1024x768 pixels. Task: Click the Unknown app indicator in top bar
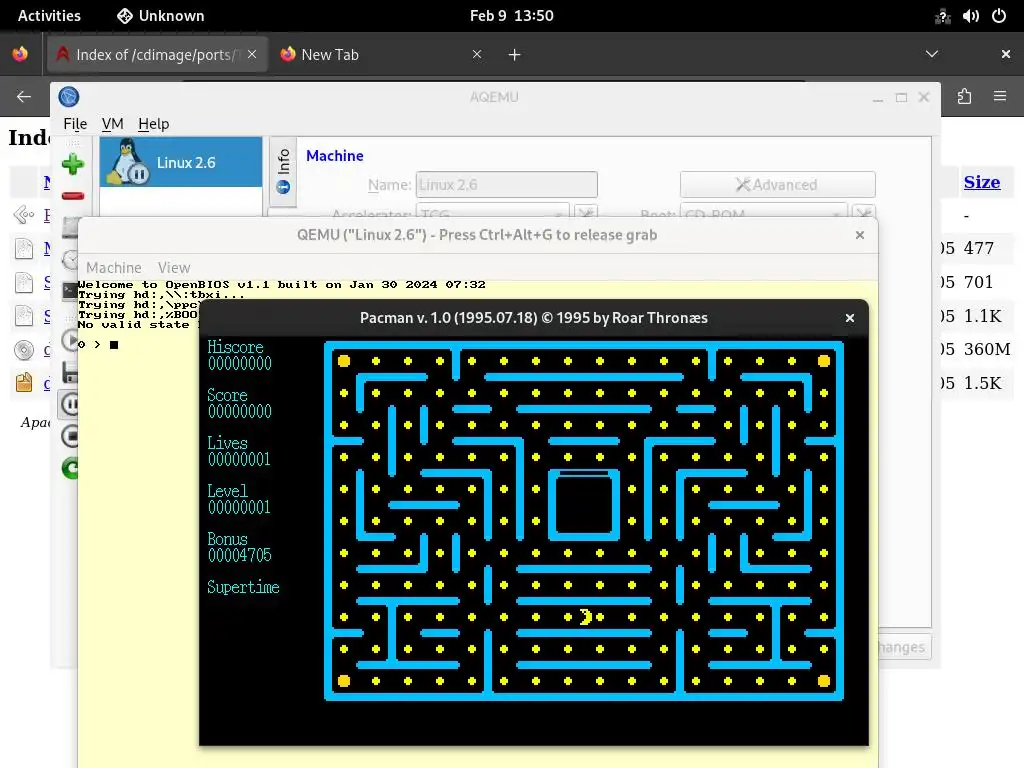(x=161, y=16)
